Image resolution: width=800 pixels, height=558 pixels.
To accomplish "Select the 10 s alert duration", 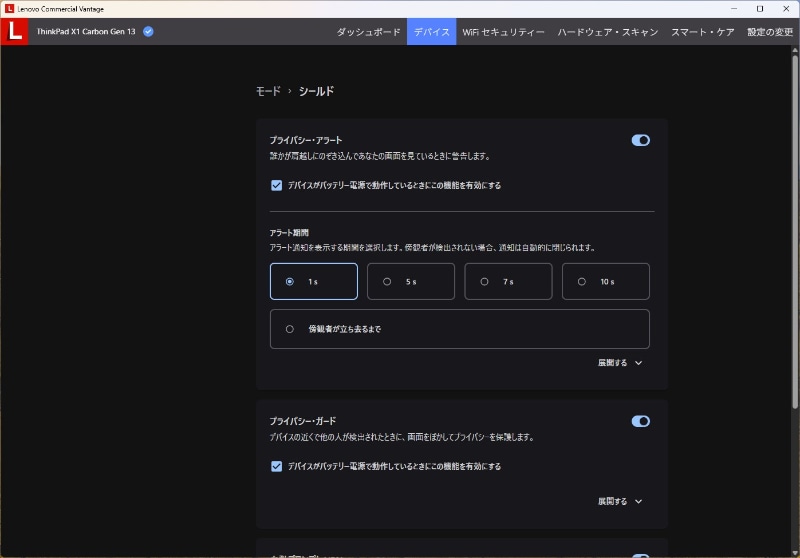I will pyautogui.click(x=606, y=282).
